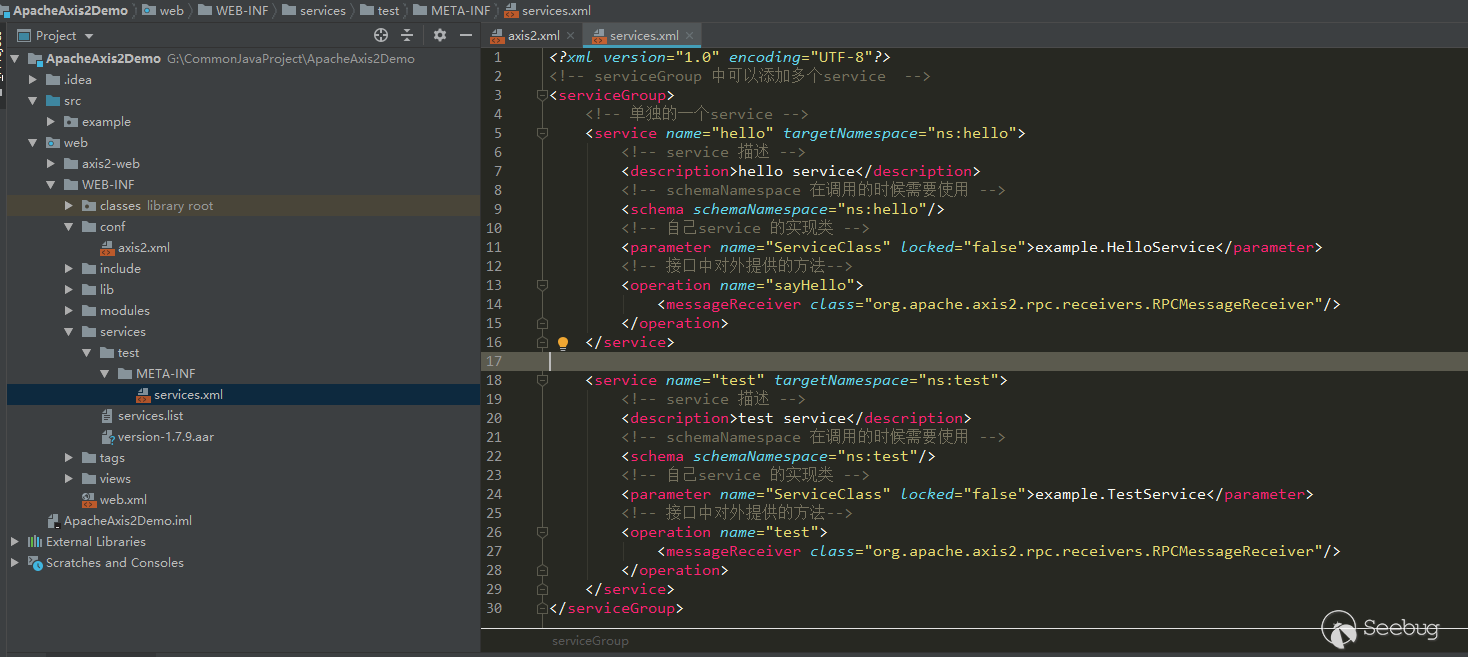Click the collapse all icon in Project panel
The image size is (1468, 657).
click(x=407, y=35)
